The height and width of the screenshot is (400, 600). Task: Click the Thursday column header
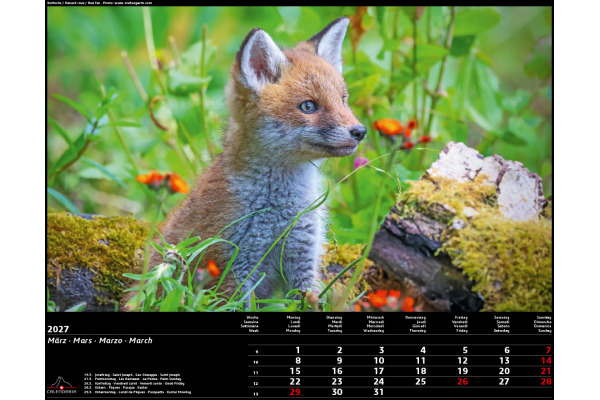[x=416, y=324]
